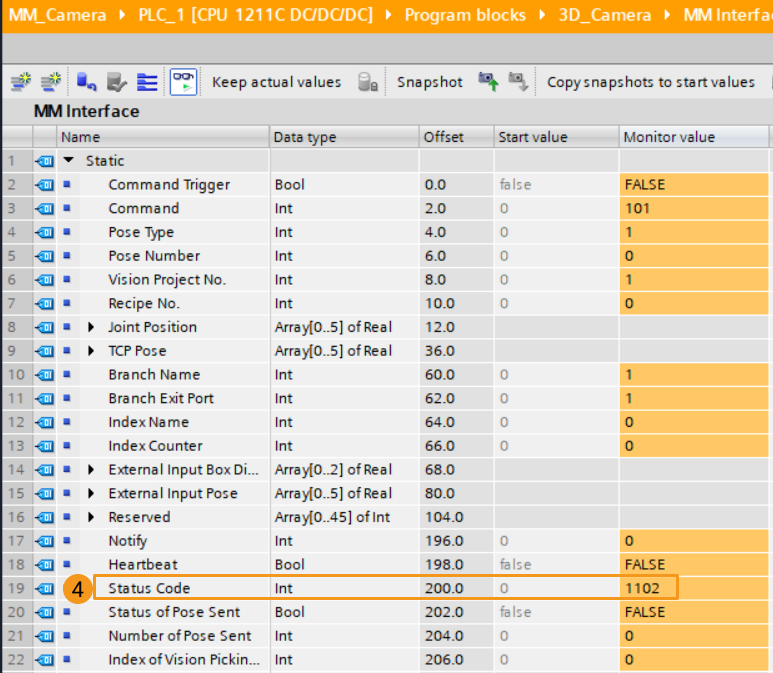Click Copy snapshots to start values
Screen dimensions: 773x673
(650, 82)
